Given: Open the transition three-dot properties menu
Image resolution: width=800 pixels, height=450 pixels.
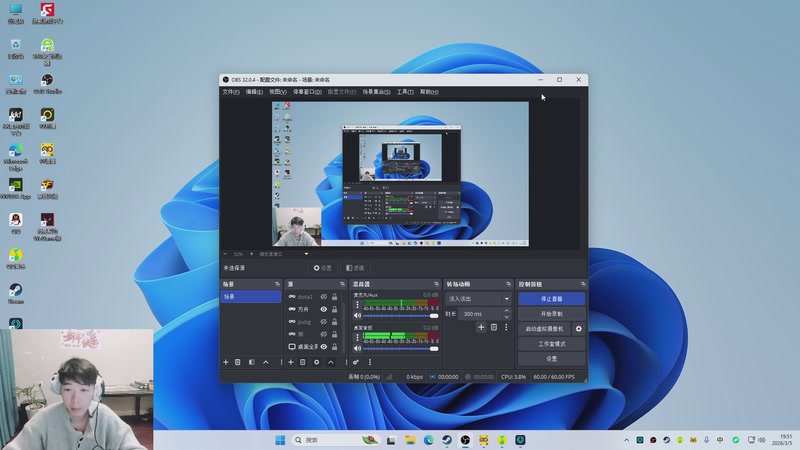Looking at the screenshot, I should [506, 327].
